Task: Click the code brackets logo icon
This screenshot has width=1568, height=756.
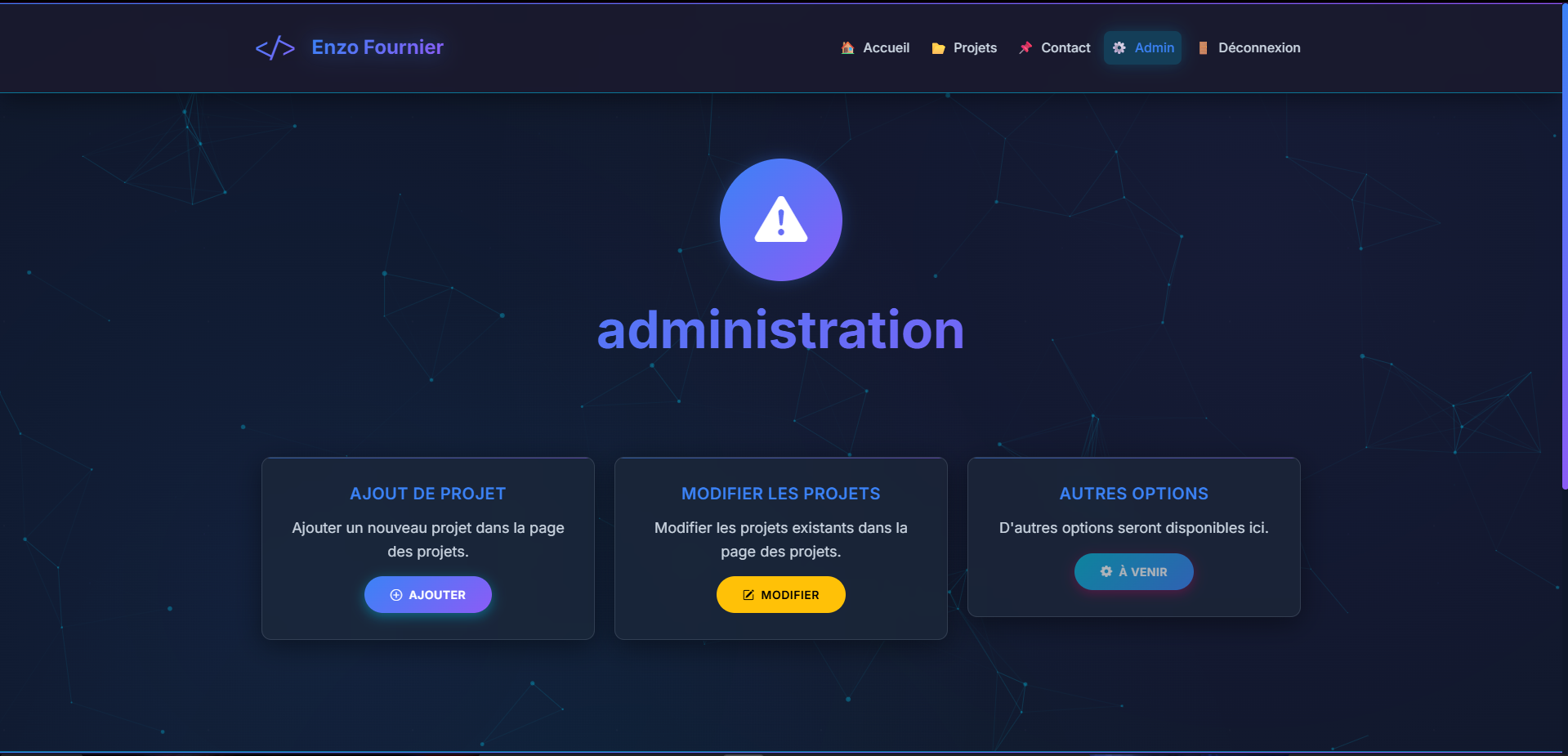Action: pos(275,47)
